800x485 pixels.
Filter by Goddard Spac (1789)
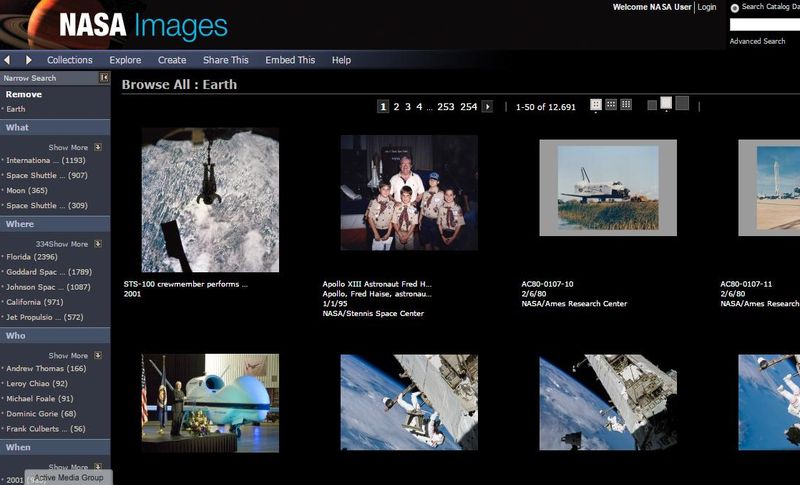click(x=49, y=272)
